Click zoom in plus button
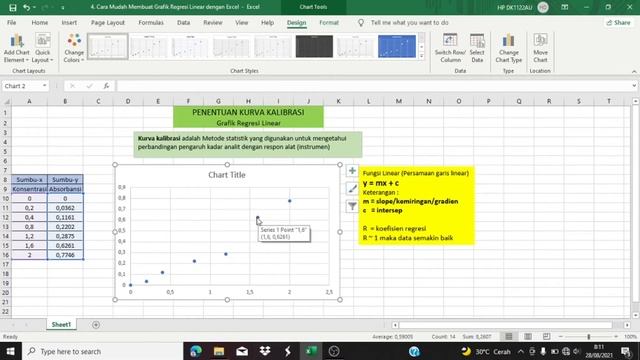640x360 pixels. tap(616, 337)
